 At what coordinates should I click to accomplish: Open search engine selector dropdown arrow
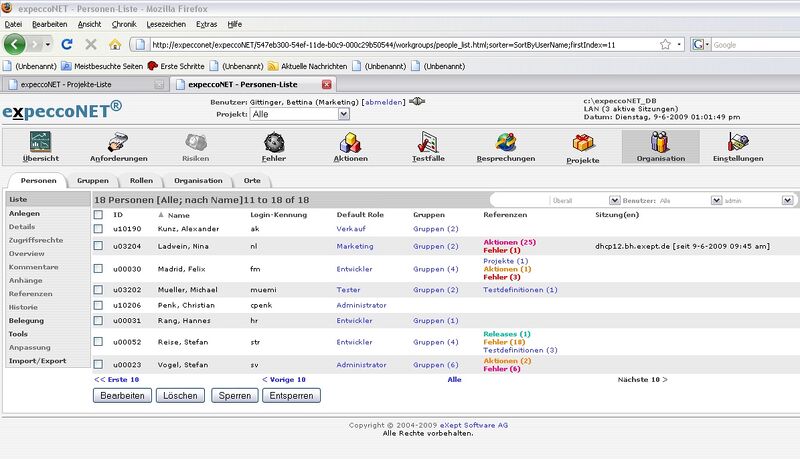(707, 44)
